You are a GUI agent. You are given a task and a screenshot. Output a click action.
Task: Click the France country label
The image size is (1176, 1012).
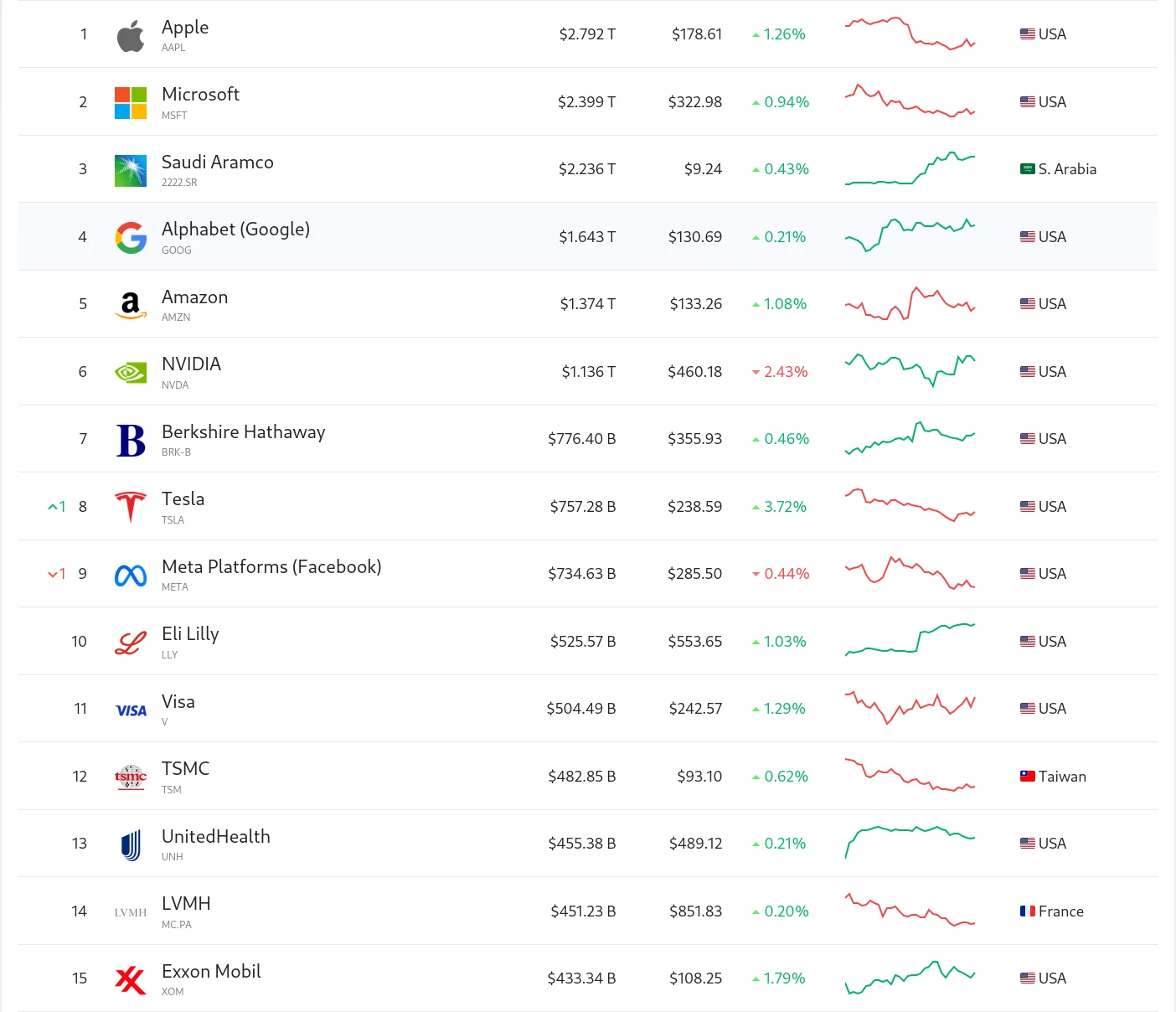(x=1061, y=911)
